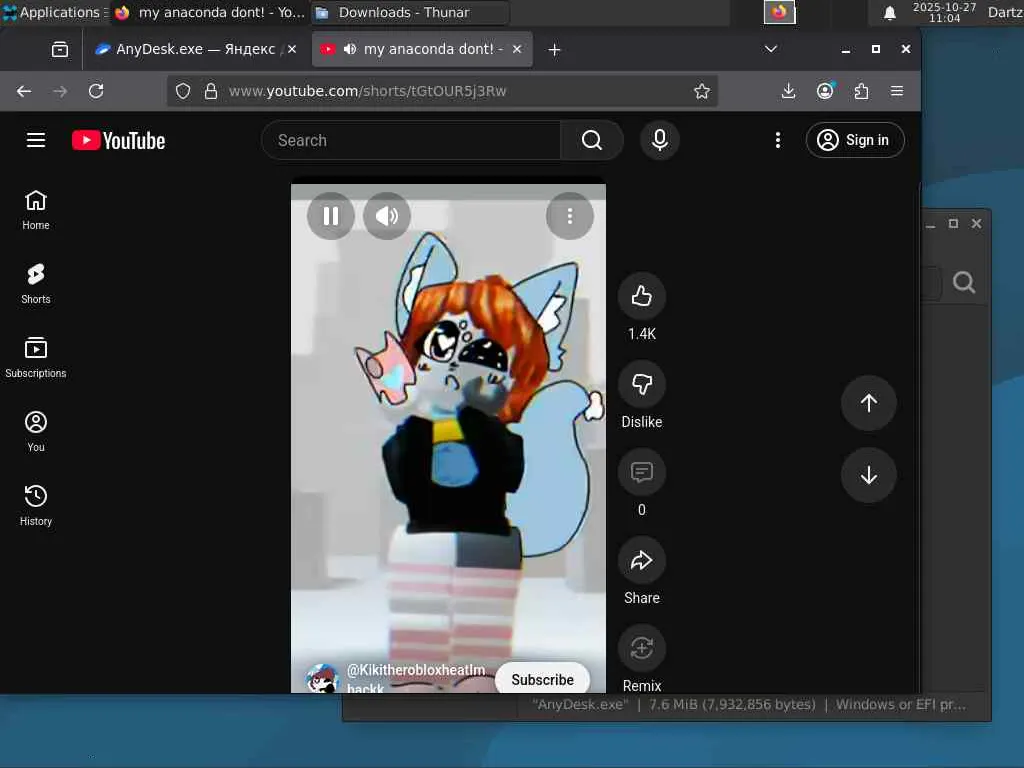Open the video's three-dot options menu
1024x768 pixels.
(570, 216)
